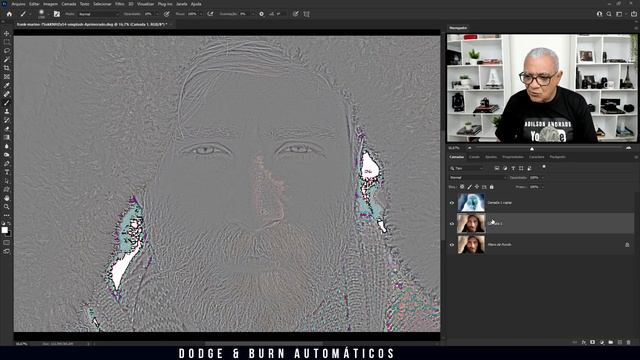Click the Camada 1 copiar layer thumbnail
Image resolution: width=640 pixels, height=360 pixels.
(x=471, y=202)
